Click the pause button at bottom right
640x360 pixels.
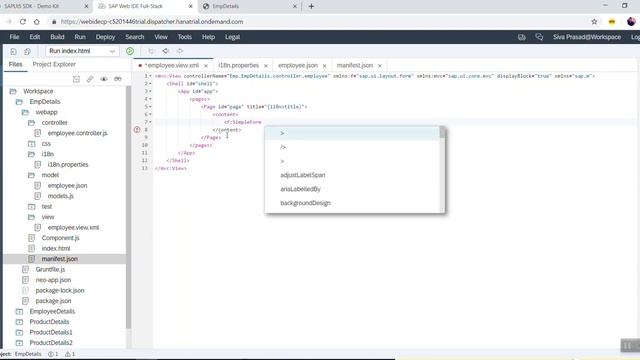(x=628, y=345)
